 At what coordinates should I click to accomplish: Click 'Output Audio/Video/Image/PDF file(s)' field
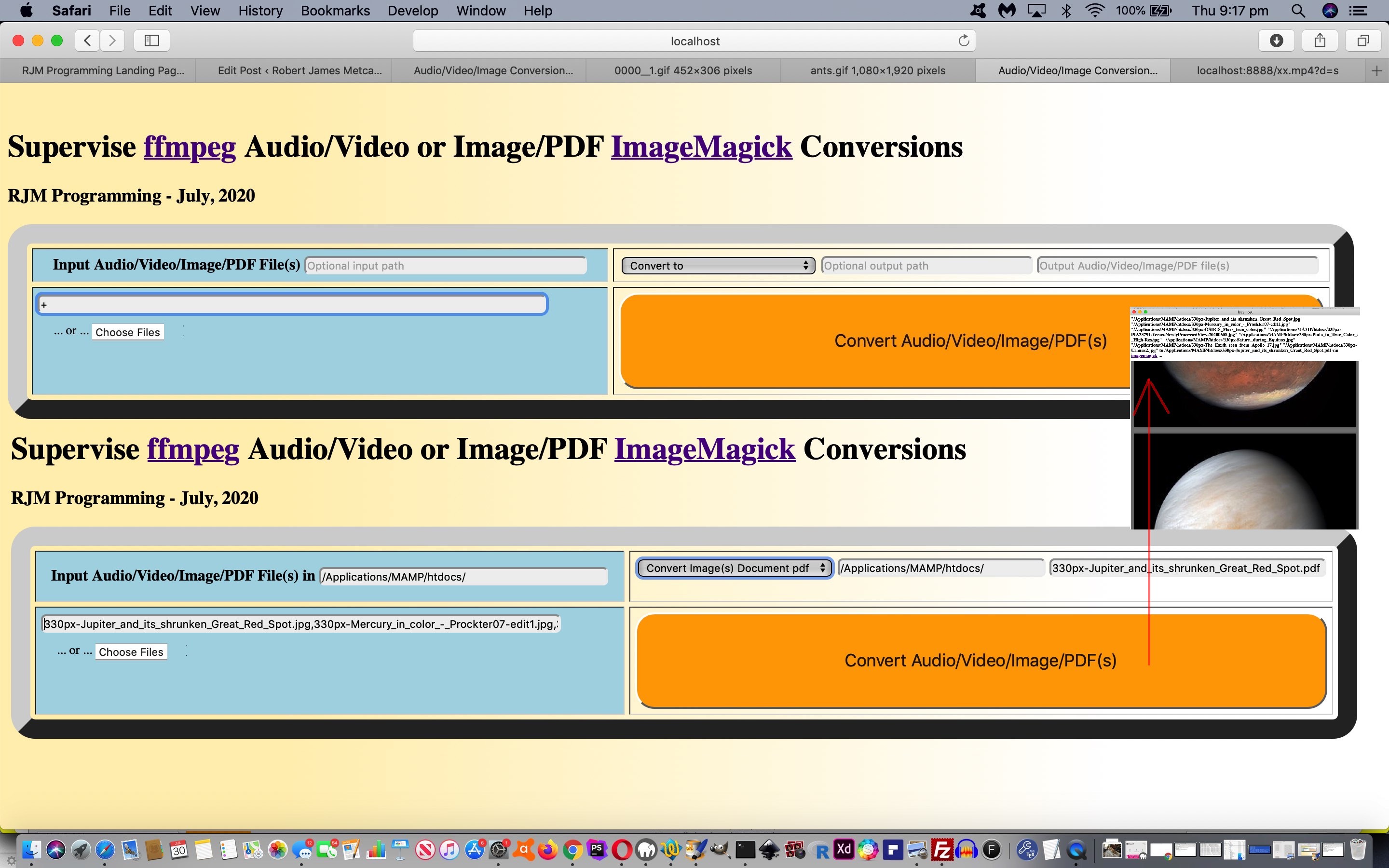tap(1177, 266)
